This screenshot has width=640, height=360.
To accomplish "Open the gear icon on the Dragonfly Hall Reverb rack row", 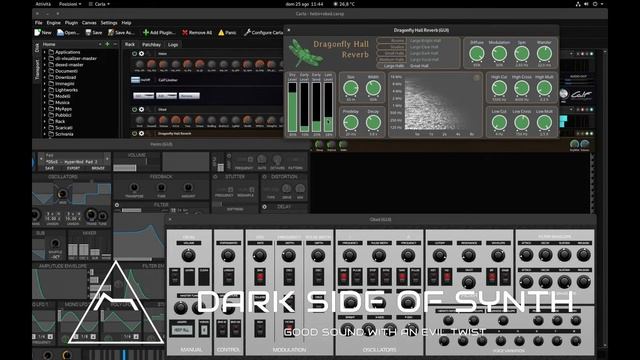I will 142,133.
